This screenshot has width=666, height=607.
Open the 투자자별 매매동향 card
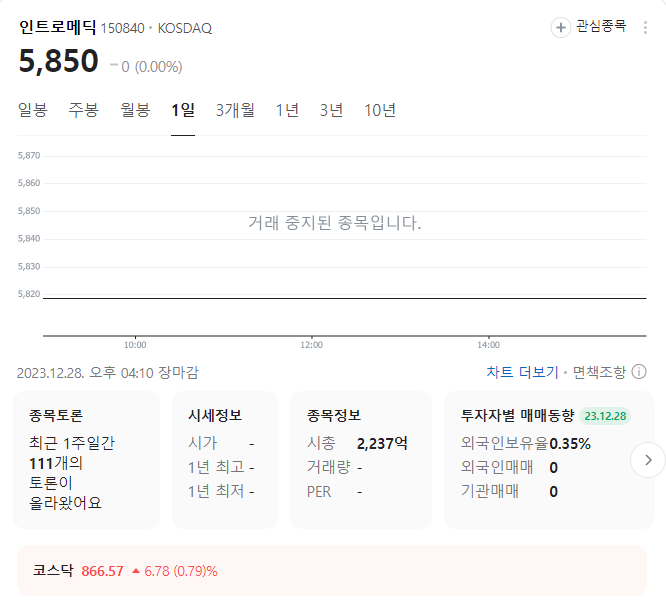549,460
